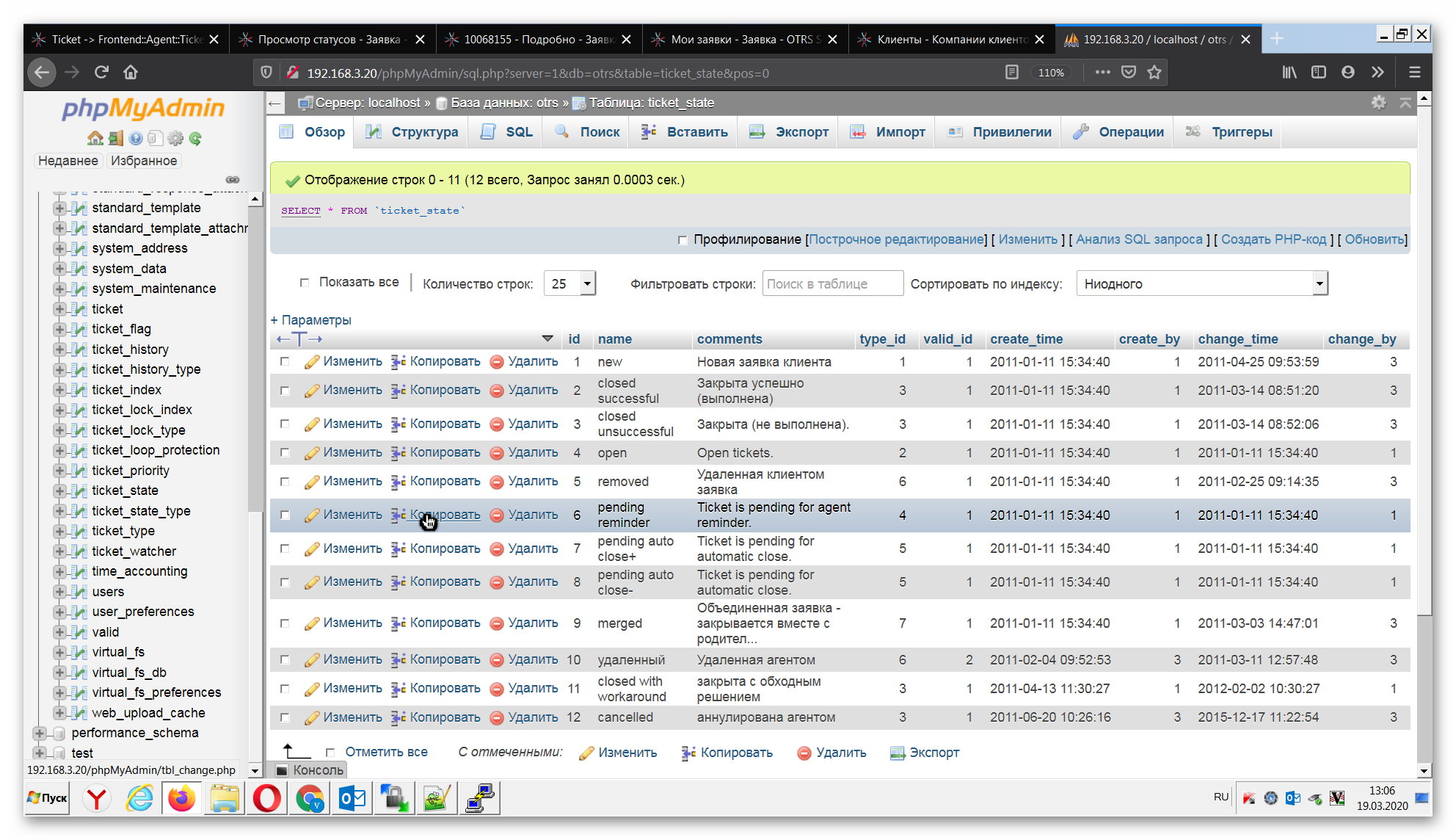The width and height of the screenshot is (1456, 840).
Task: Expand ticket_history tree node
Action: 60,350
